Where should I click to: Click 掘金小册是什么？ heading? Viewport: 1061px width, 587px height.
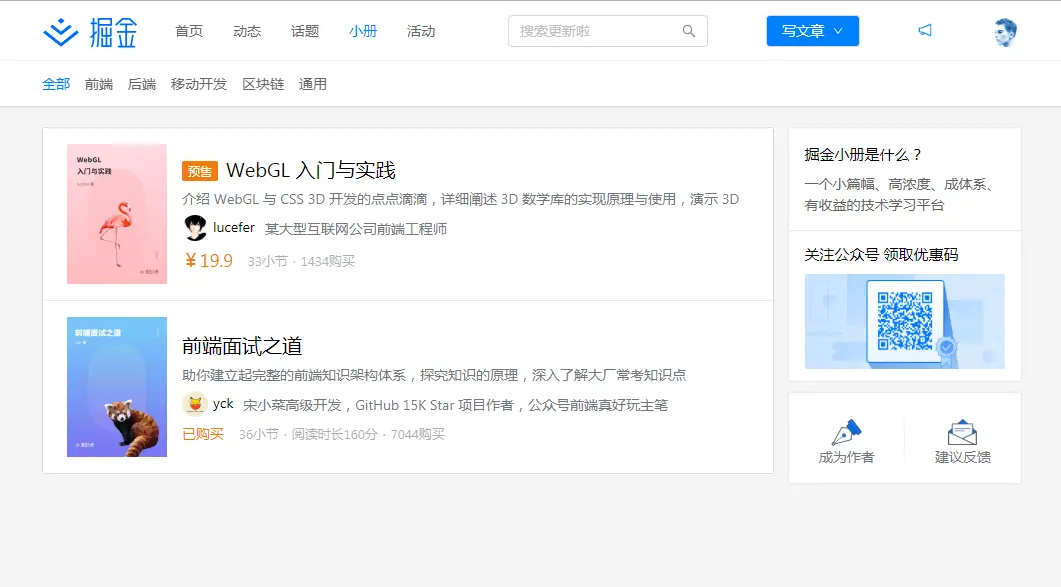[x=863, y=154]
